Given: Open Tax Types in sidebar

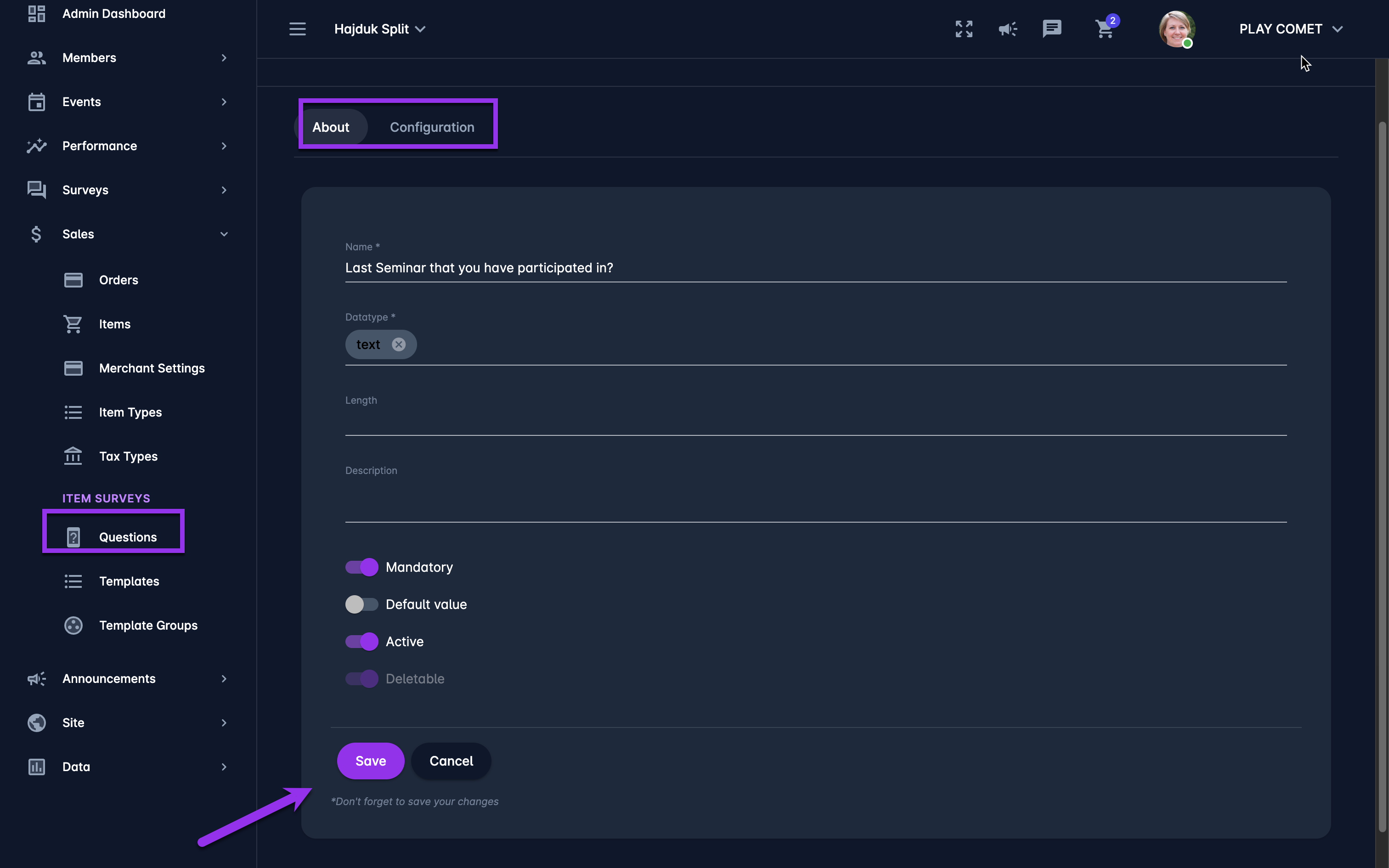Looking at the screenshot, I should coord(128,457).
